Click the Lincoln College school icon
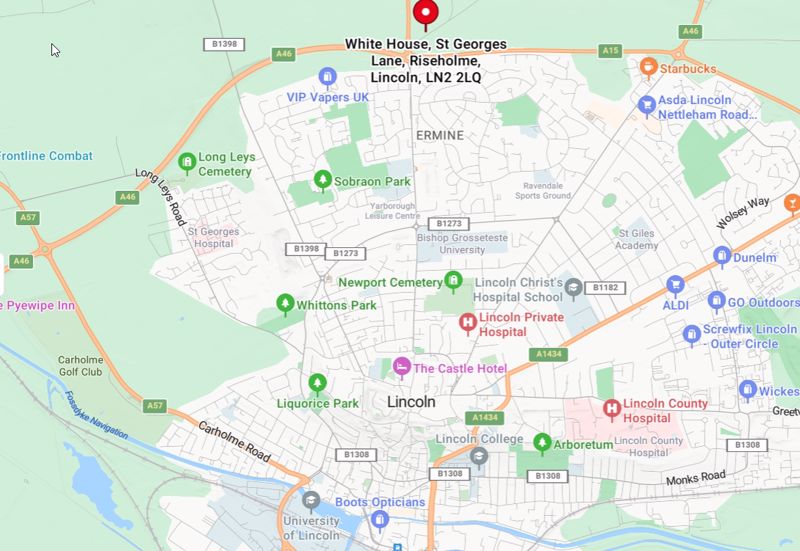The height and width of the screenshot is (551, 800). pos(479,457)
